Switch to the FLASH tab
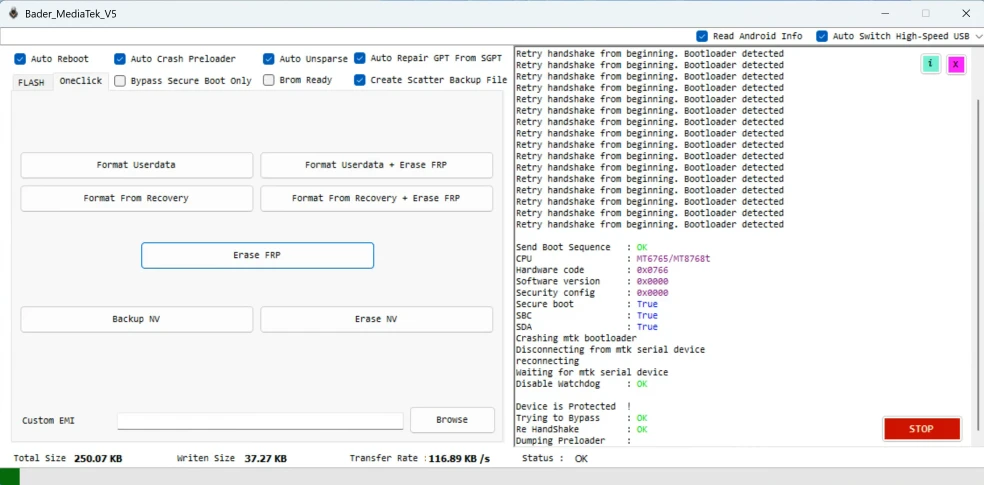984x485 pixels. [31, 82]
